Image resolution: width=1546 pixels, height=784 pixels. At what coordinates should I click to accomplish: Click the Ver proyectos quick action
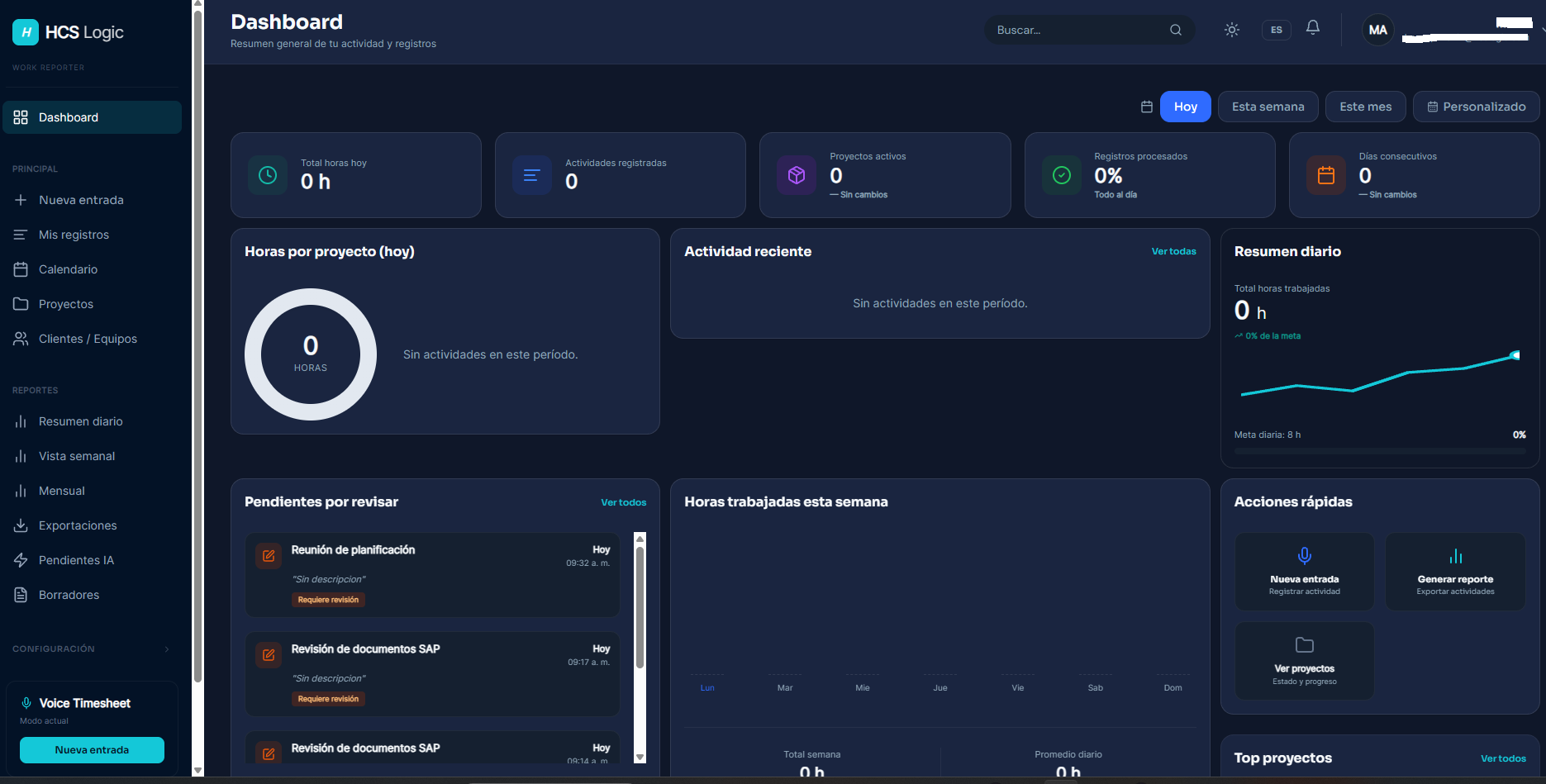coord(1304,661)
